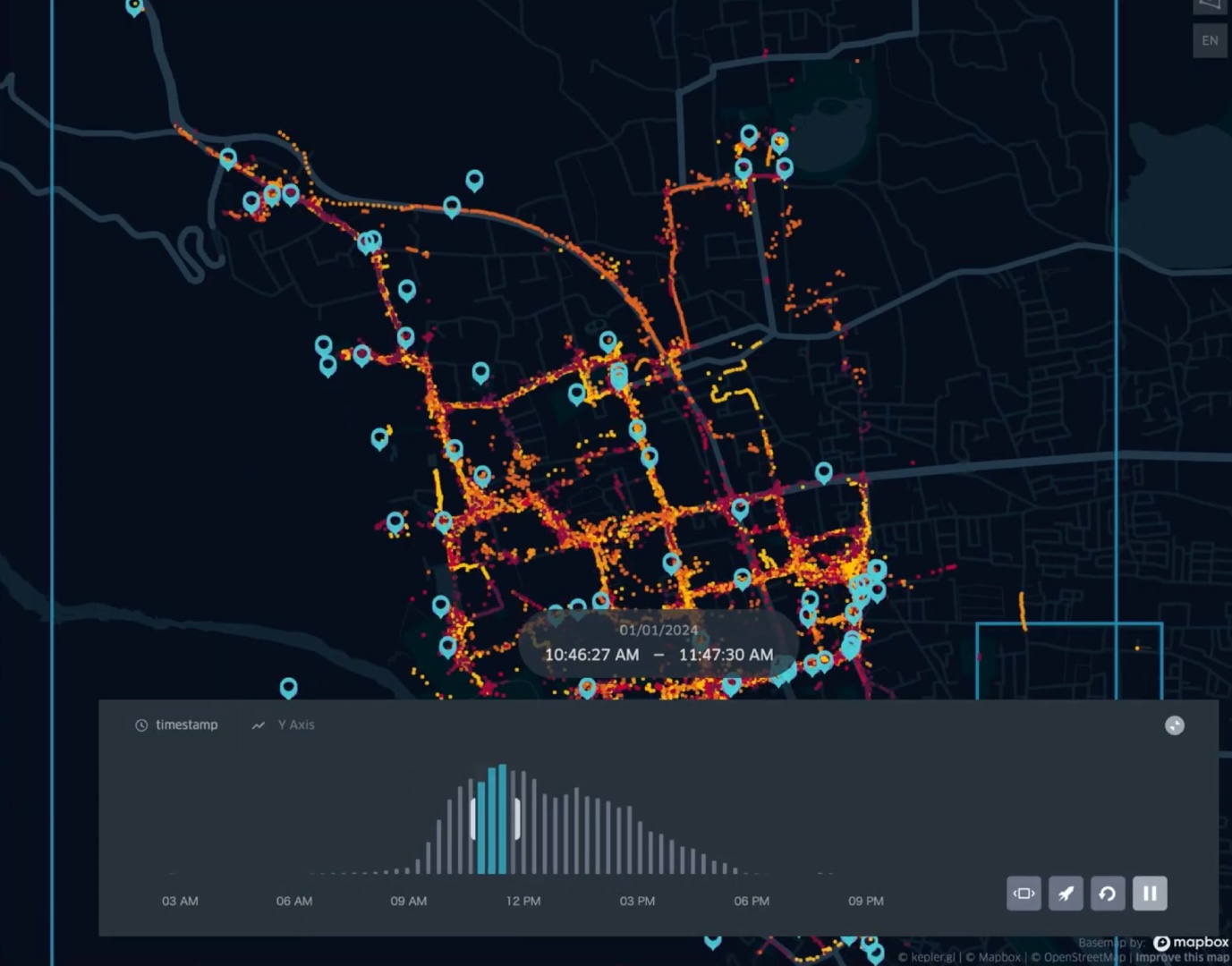The image size is (1232, 966).
Task: Click the clock icon beside timestamp
Action: (141, 725)
